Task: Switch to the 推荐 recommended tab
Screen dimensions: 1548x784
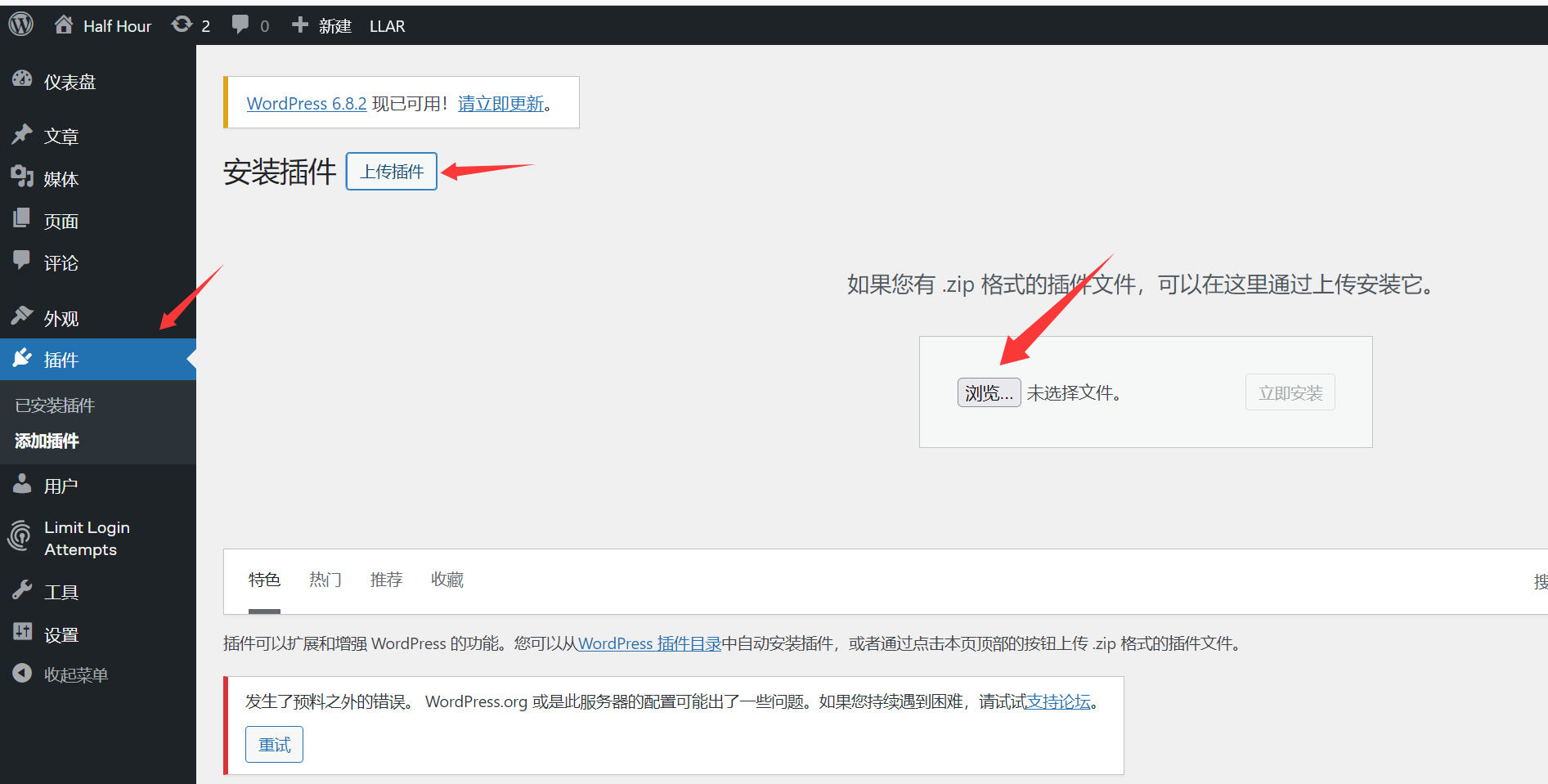Action: (386, 580)
